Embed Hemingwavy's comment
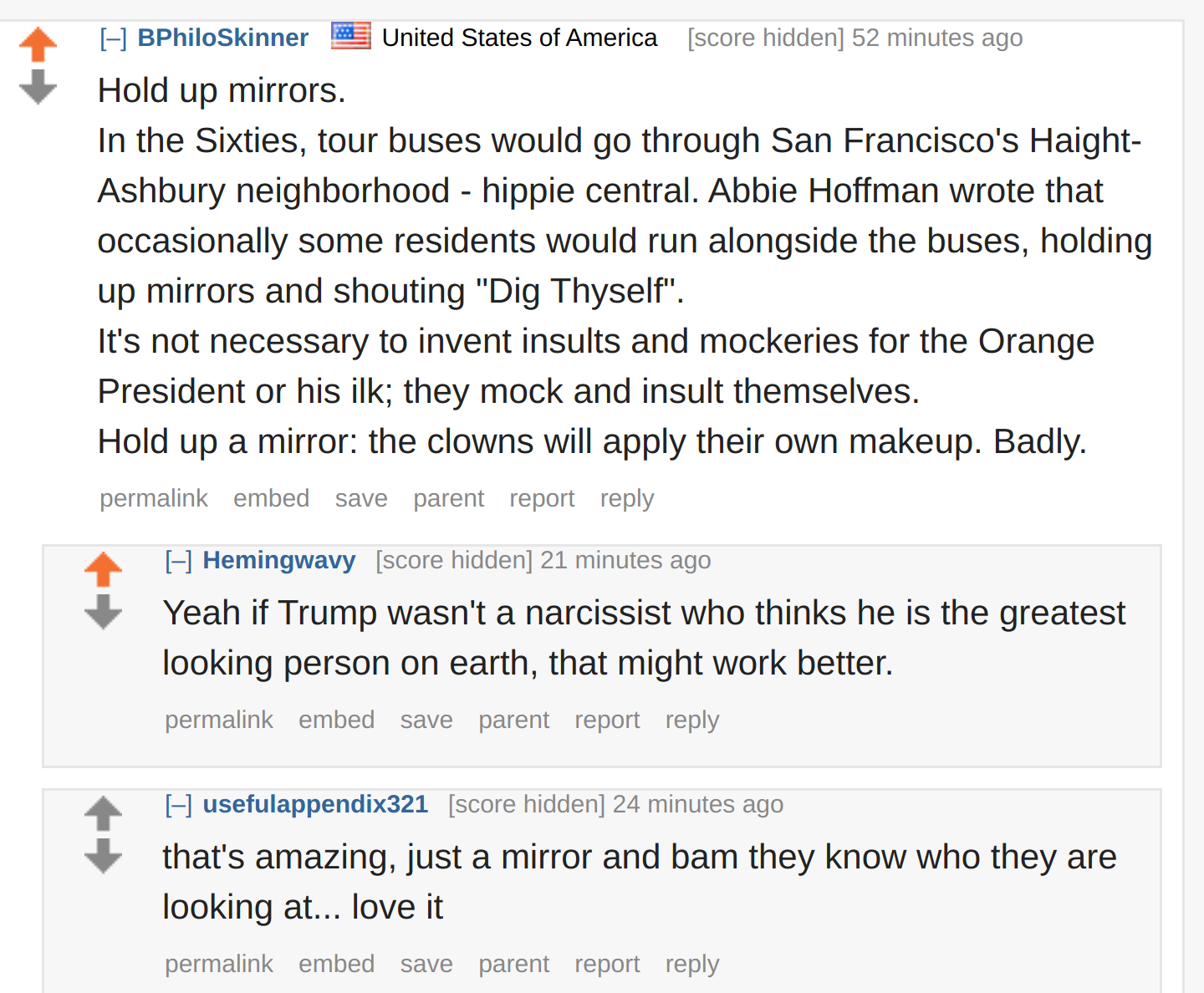This screenshot has height=993, width=1204. click(x=337, y=720)
